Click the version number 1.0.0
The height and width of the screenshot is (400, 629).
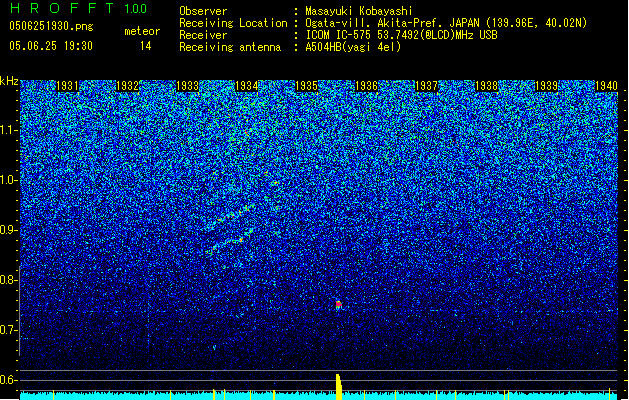point(136,8)
